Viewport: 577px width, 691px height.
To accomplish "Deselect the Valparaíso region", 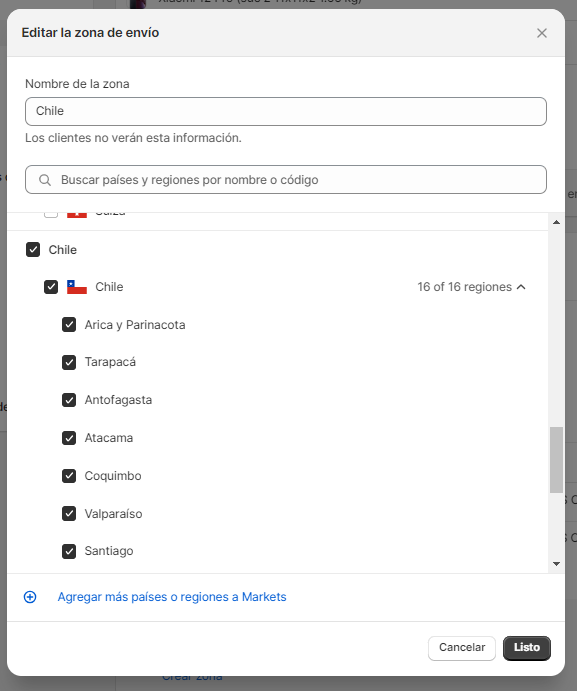I will click(69, 514).
